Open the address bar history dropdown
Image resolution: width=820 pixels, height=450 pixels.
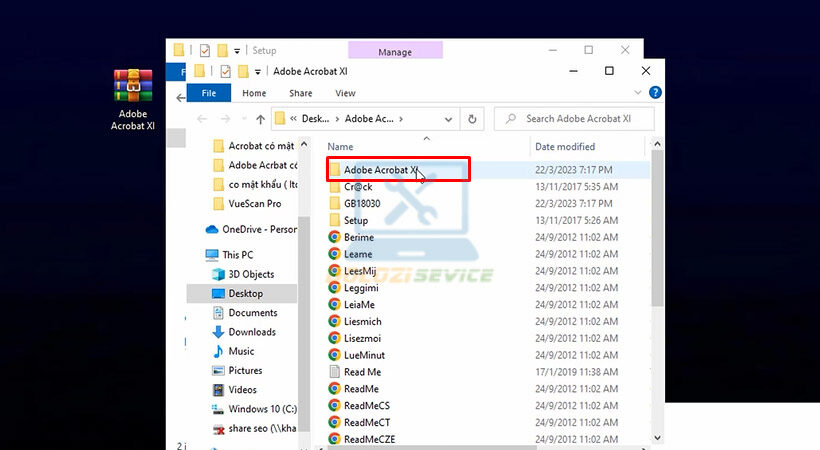(x=448, y=119)
